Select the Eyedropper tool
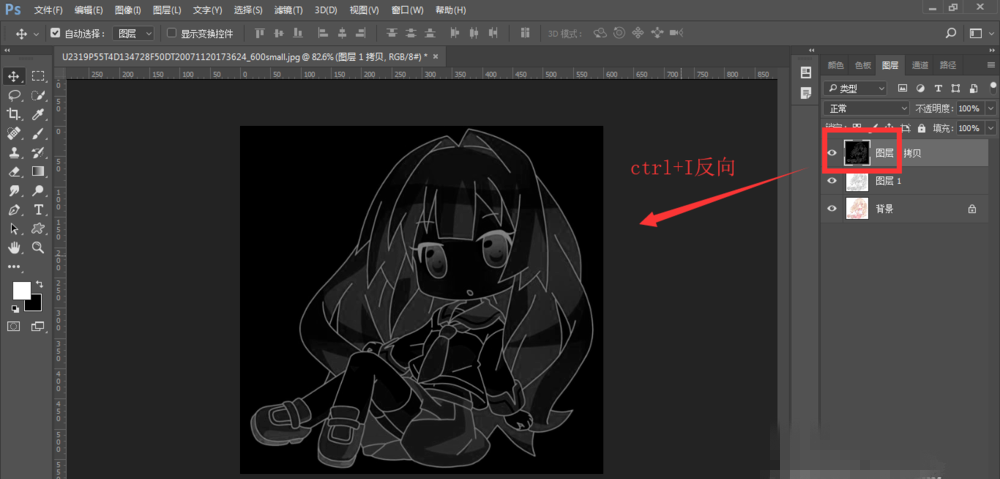Viewport: 1000px width, 479px height. tap(38, 114)
